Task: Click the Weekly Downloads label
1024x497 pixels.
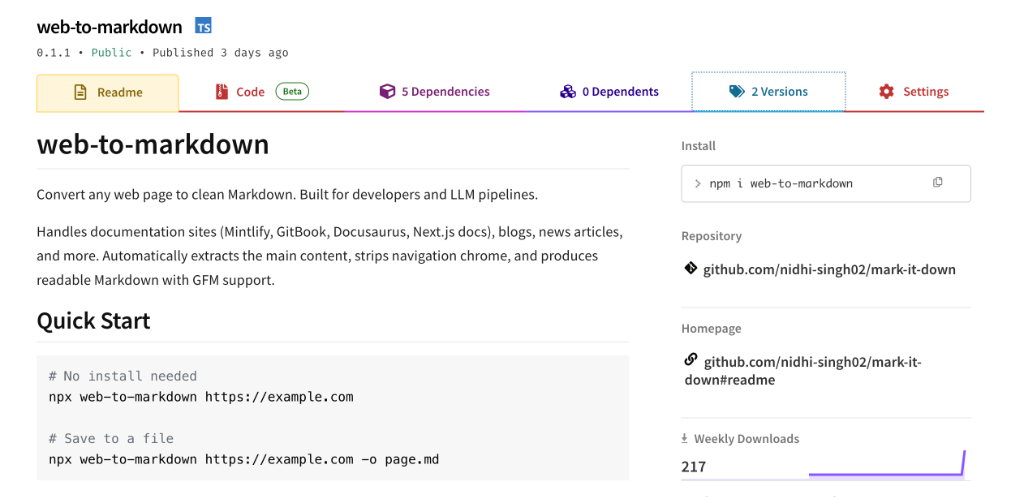Action: pos(746,439)
